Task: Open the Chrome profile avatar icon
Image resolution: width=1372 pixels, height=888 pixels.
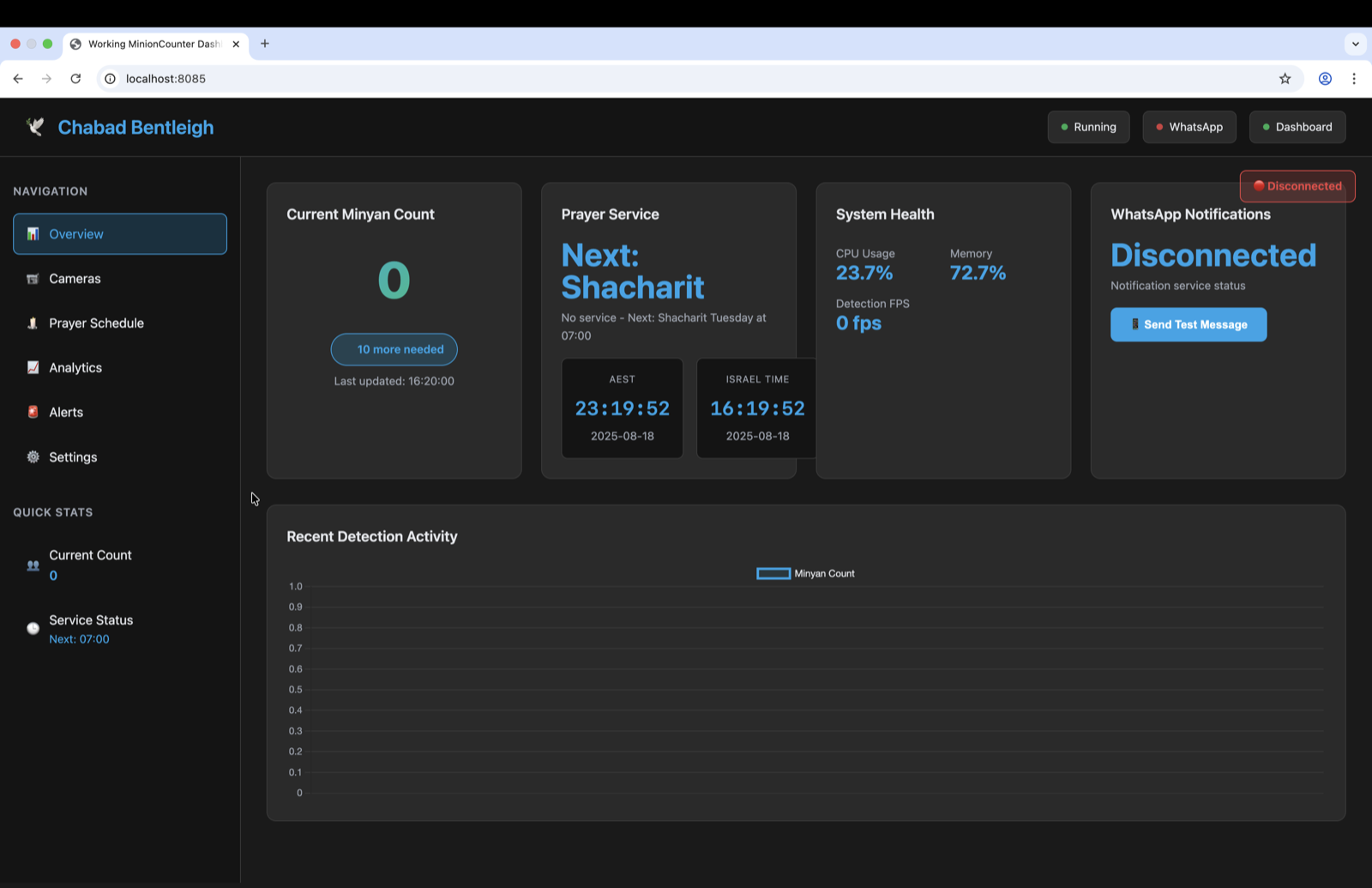Action: pos(1325,79)
